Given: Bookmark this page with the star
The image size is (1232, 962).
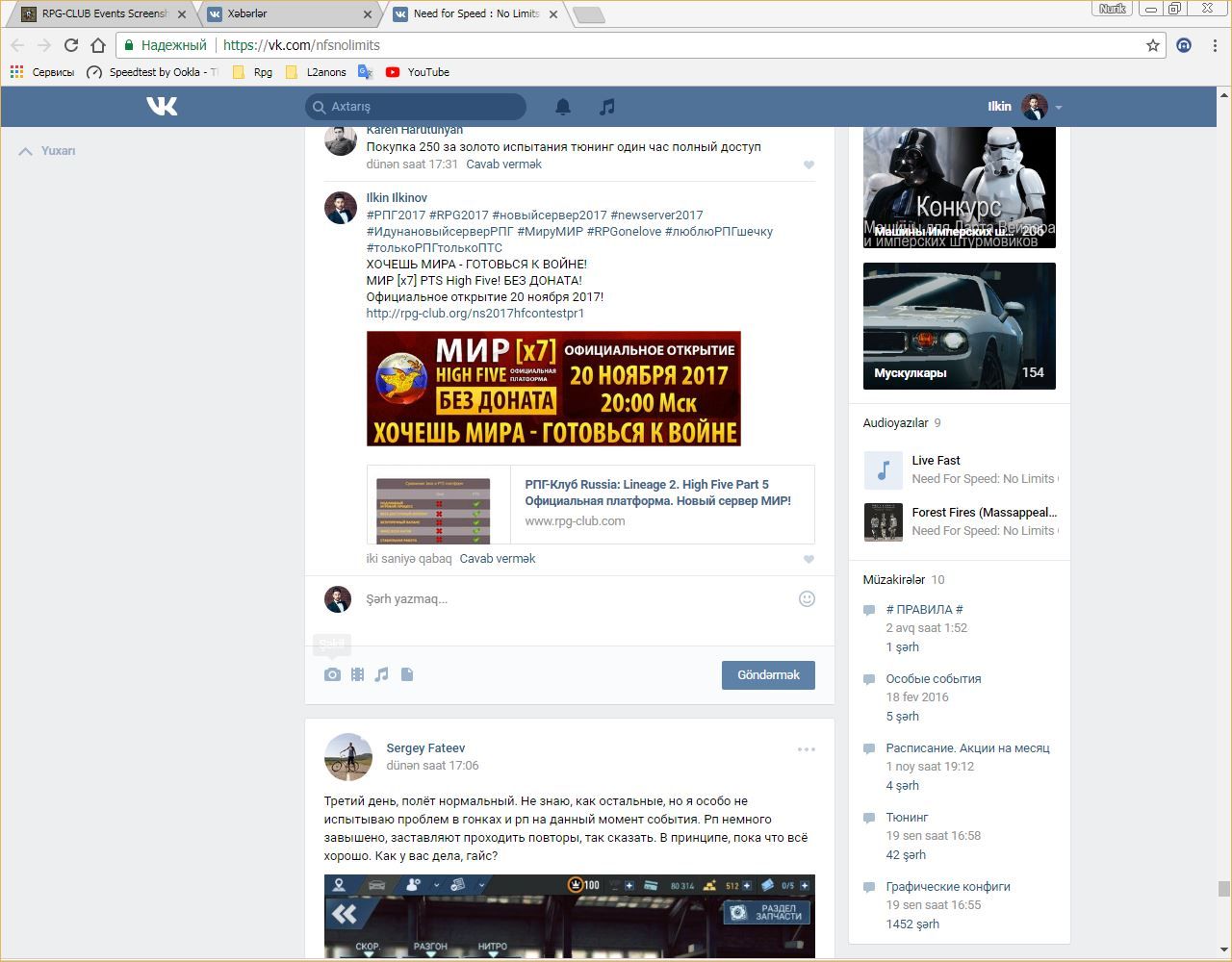Looking at the screenshot, I should point(1153,45).
